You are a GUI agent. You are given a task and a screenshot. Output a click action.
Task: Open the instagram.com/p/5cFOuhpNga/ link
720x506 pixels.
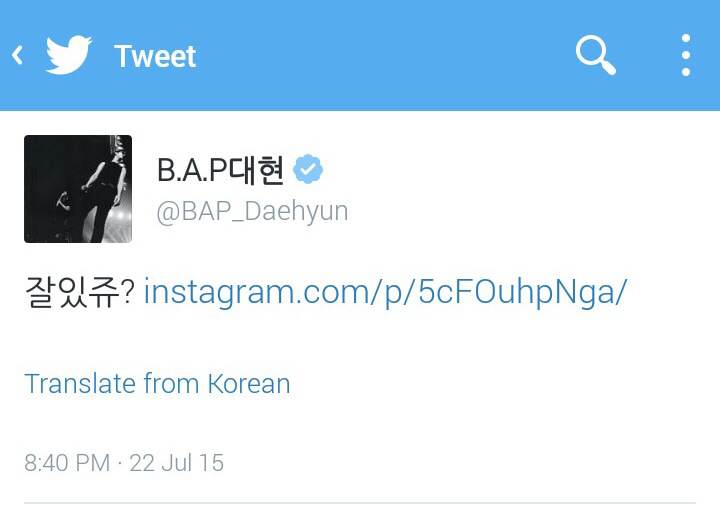click(385, 292)
